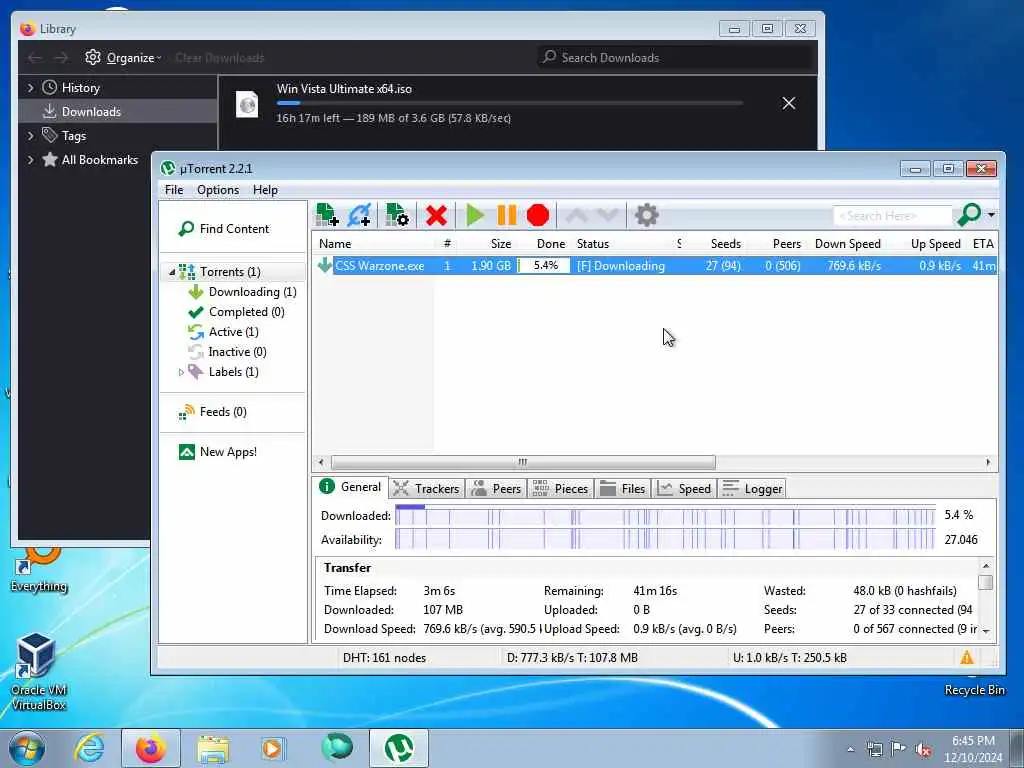Click the Add Torrent toolbar icon
This screenshot has height=768, width=1024.
pyautogui.click(x=327, y=215)
